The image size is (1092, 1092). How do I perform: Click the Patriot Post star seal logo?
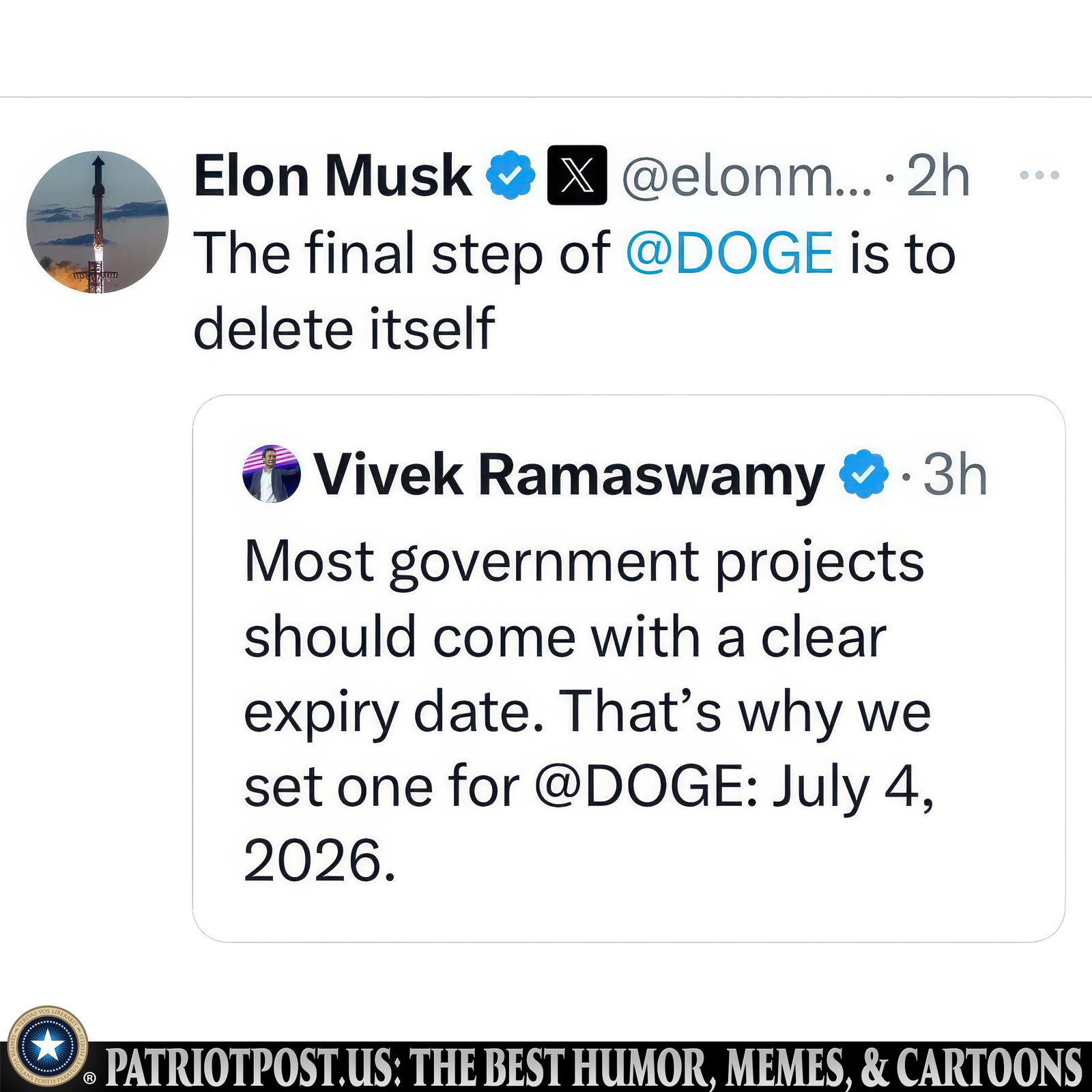[47, 1046]
